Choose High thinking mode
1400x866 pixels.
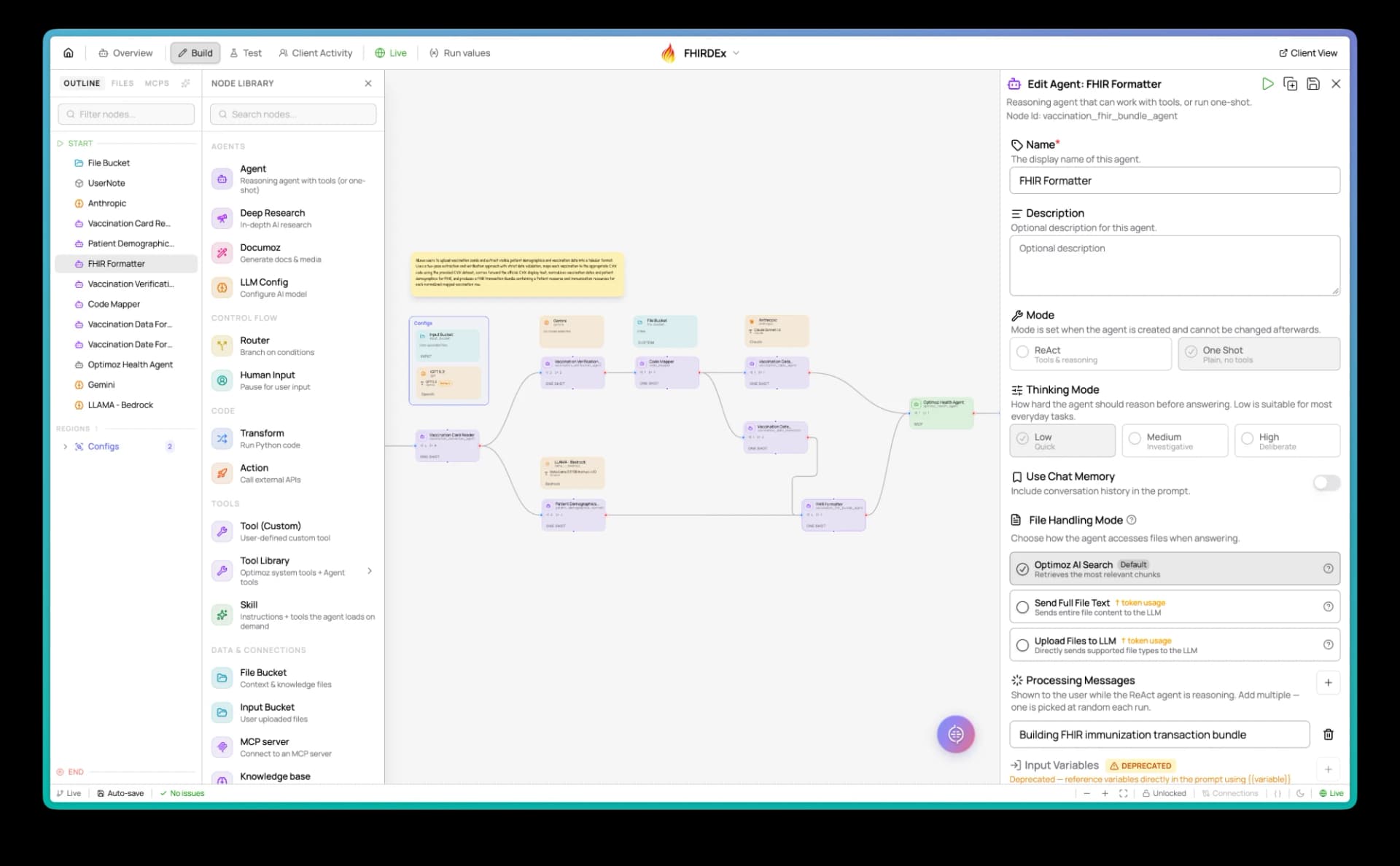[1287, 440]
